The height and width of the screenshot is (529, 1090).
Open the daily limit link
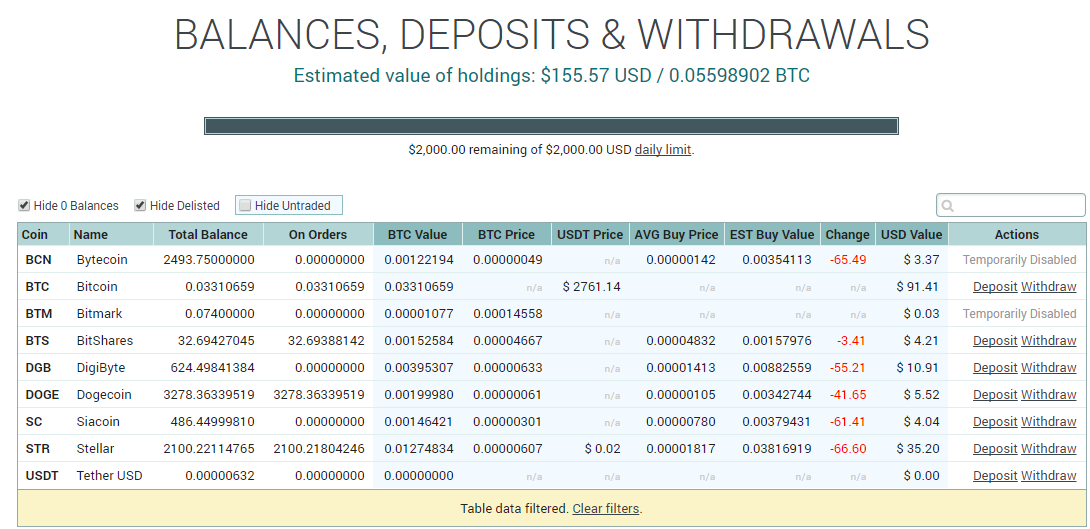click(x=662, y=149)
